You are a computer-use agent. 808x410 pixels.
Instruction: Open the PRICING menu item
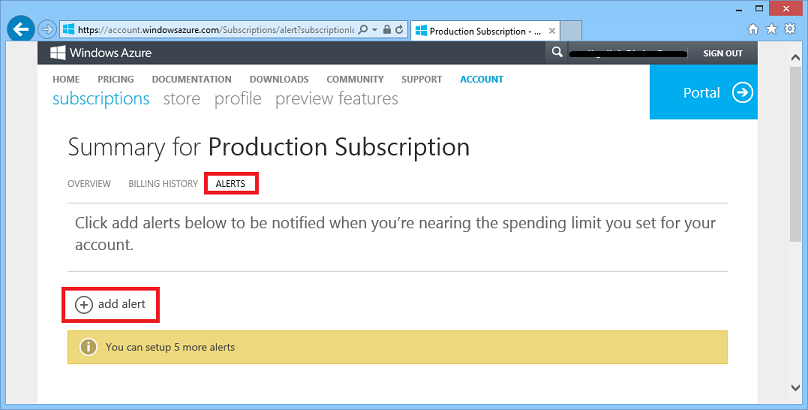click(115, 79)
